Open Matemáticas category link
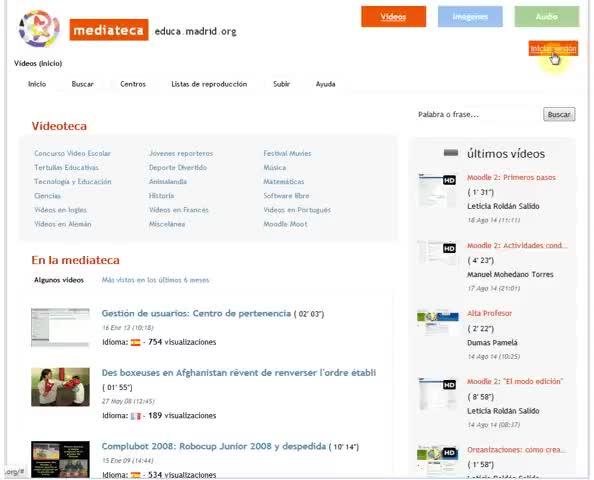 coord(284,182)
